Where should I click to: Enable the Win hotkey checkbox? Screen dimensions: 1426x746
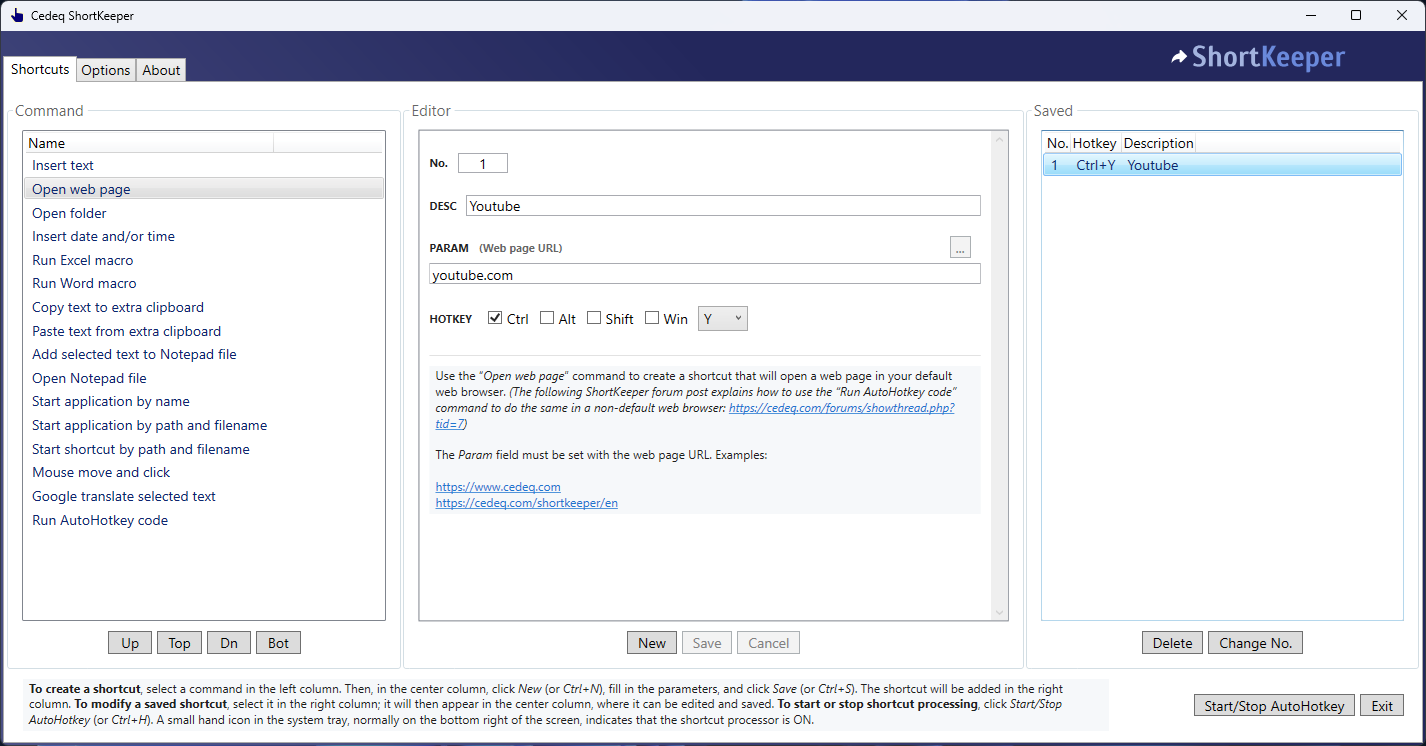click(x=652, y=318)
